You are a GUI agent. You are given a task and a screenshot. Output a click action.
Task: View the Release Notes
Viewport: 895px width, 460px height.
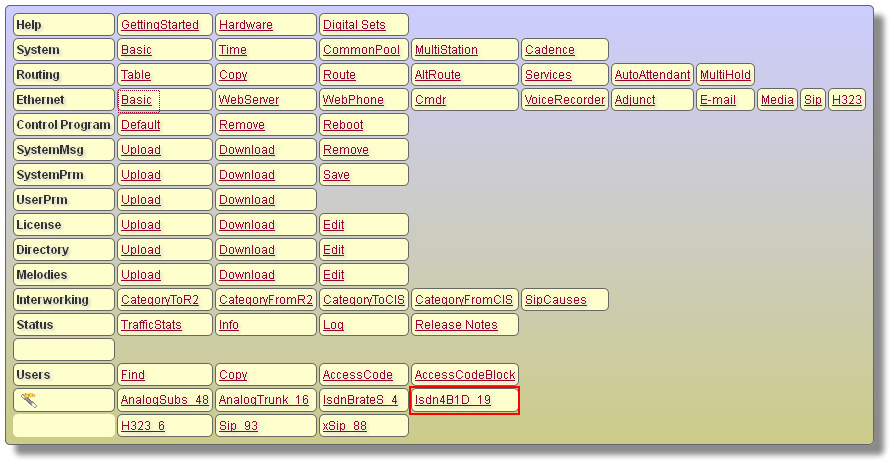(456, 325)
